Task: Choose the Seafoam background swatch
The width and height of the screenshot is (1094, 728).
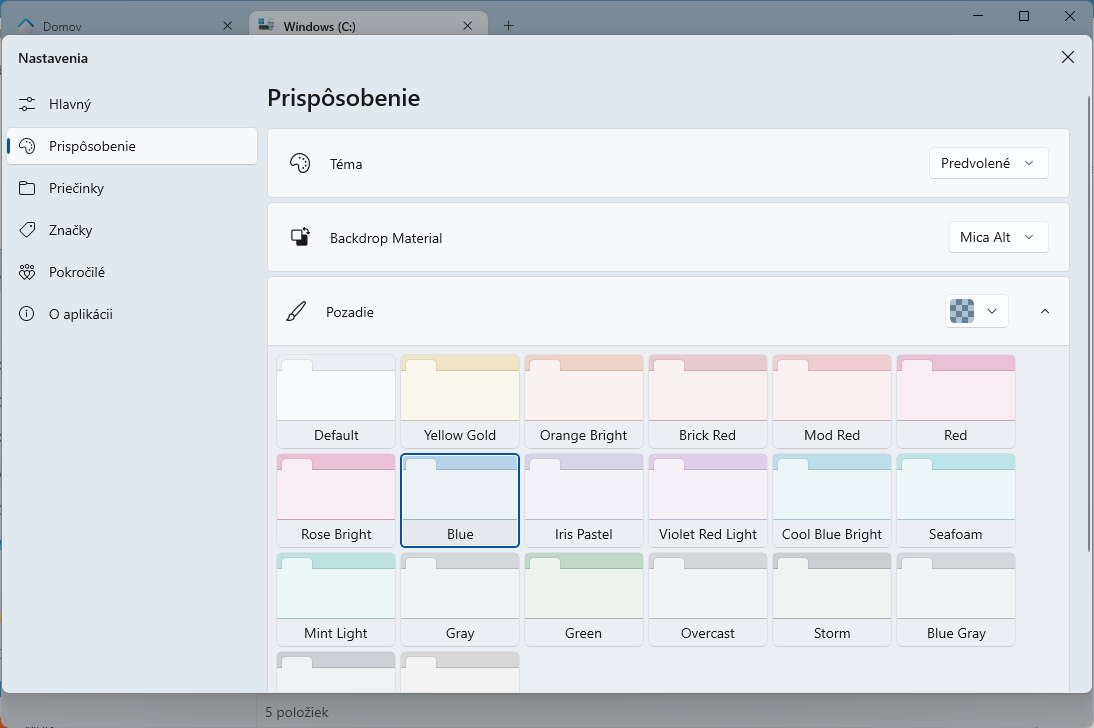Action: pyautogui.click(x=956, y=499)
